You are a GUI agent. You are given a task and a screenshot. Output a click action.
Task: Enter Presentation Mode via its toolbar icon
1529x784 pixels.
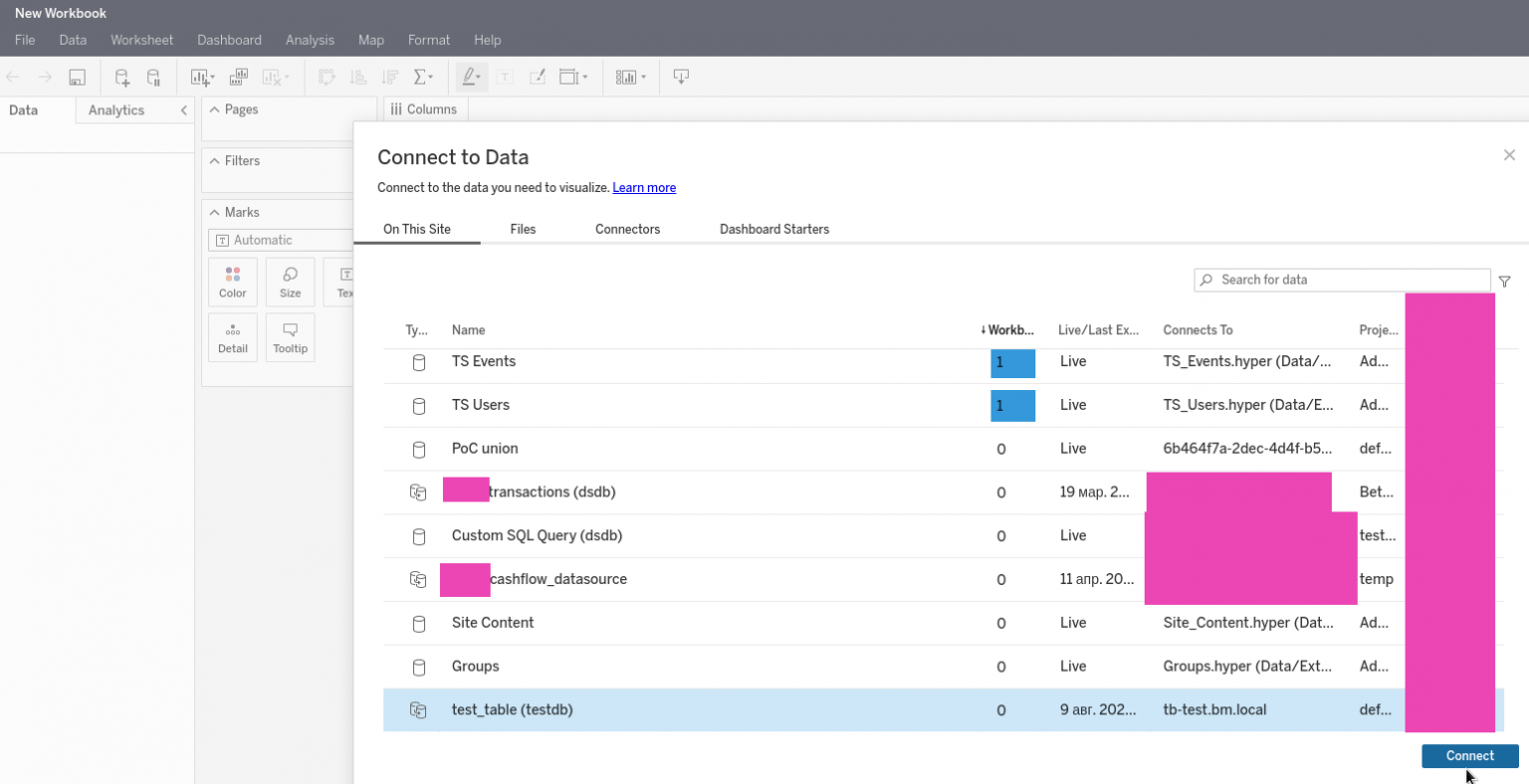pyautogui.click(x=681, y=77)
